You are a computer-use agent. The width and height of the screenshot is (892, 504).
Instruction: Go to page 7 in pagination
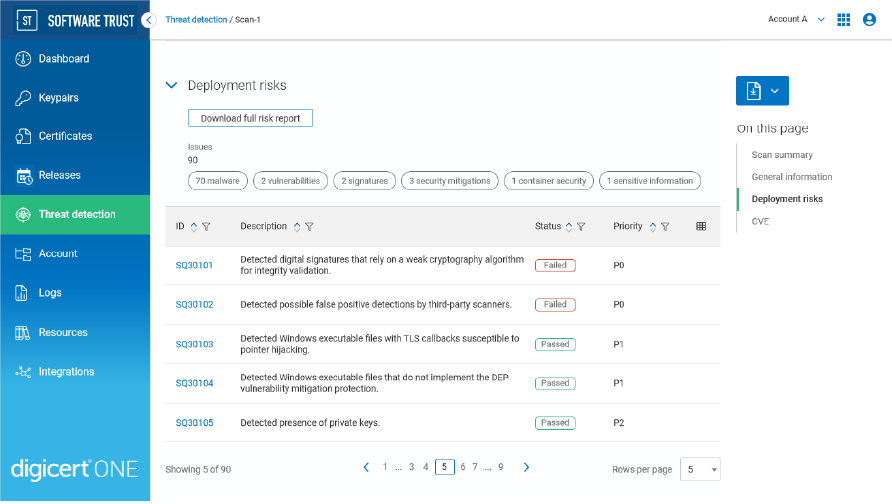pyautogui.click(x=475, y=468)
